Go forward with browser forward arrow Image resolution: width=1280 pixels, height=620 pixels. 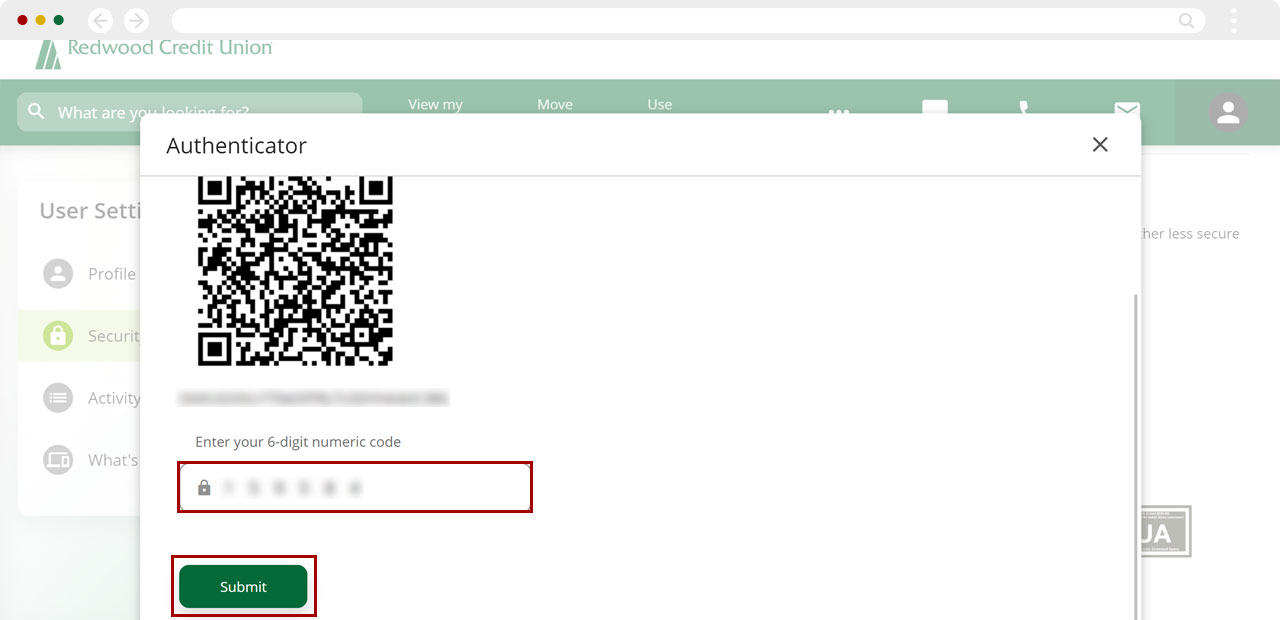tap(136, 20)
